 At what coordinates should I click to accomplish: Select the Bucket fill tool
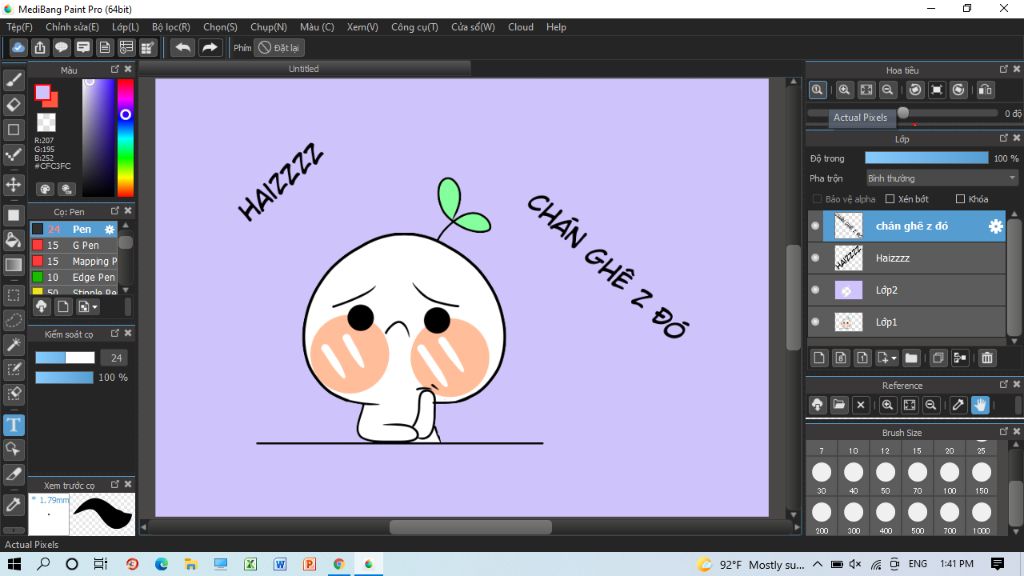point(14,240)
